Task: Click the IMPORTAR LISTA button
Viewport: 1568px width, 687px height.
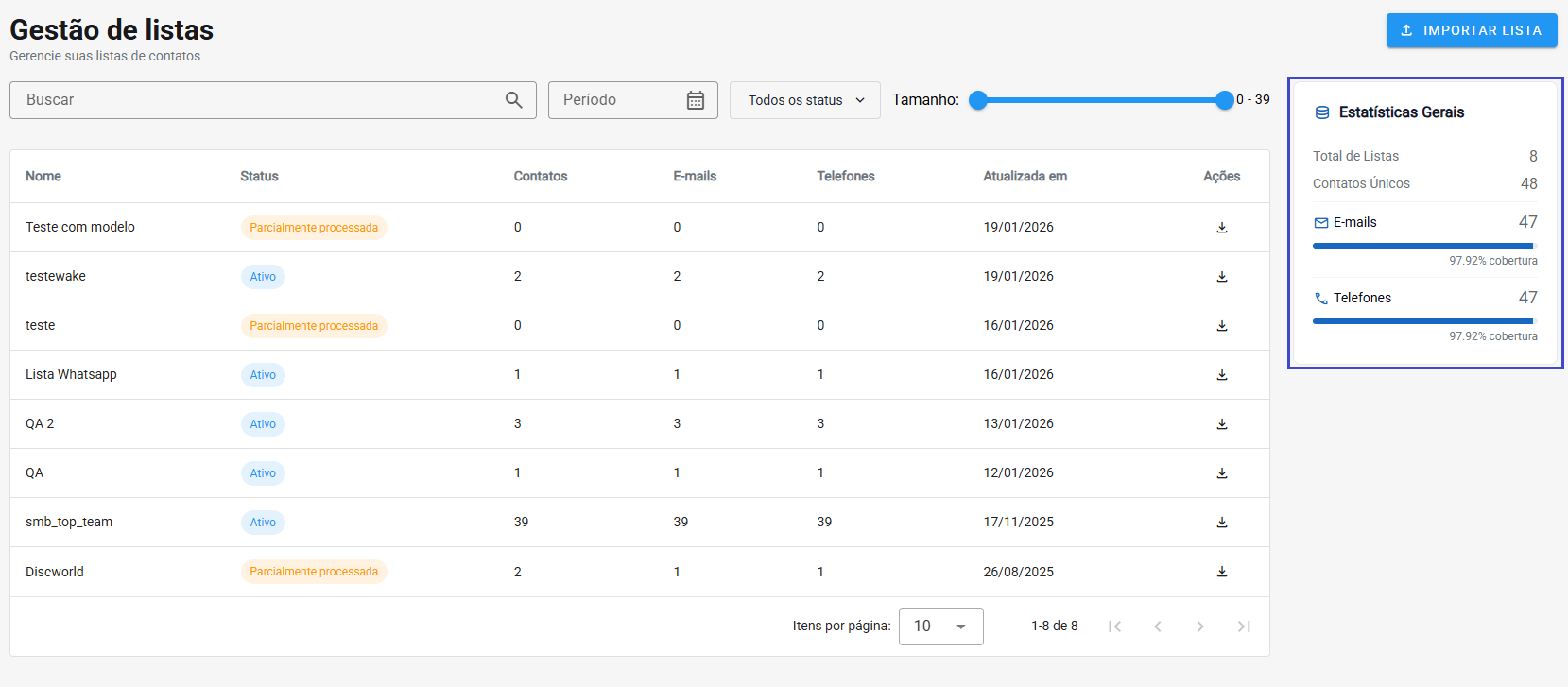Action: pos(1471,30)
